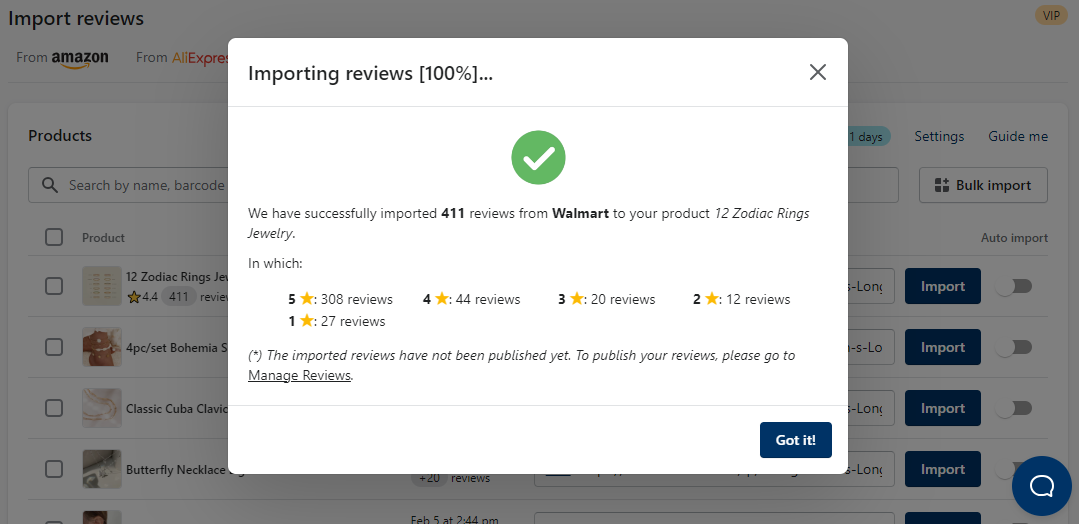Click the 12 Zodiac Rings product thumbnail
The height and width of the screenshot is (524, 1079).
click(x=102, y=286)
